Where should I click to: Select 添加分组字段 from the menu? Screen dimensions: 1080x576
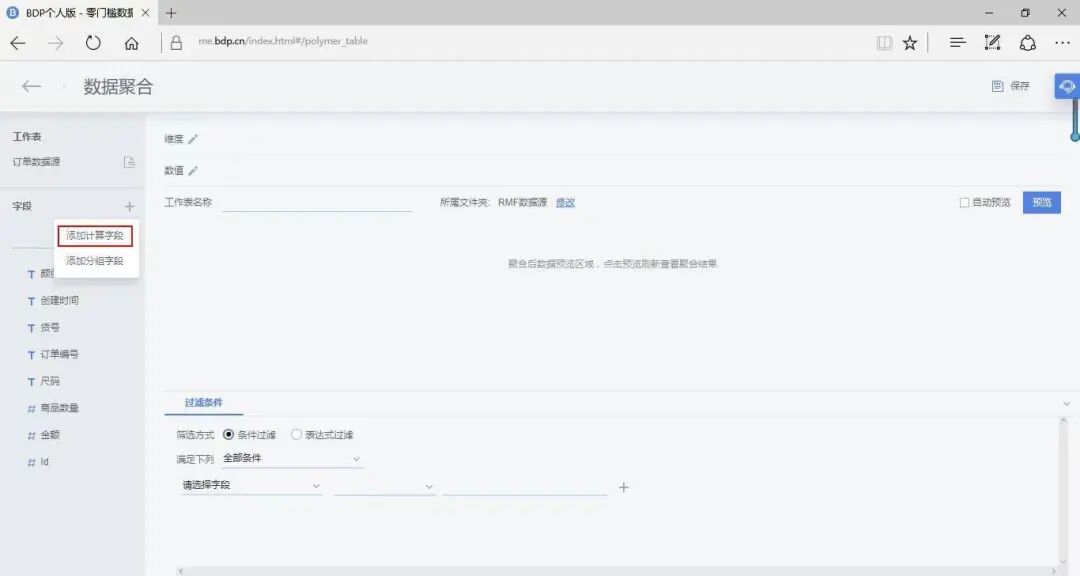click(x=95, y=260)
